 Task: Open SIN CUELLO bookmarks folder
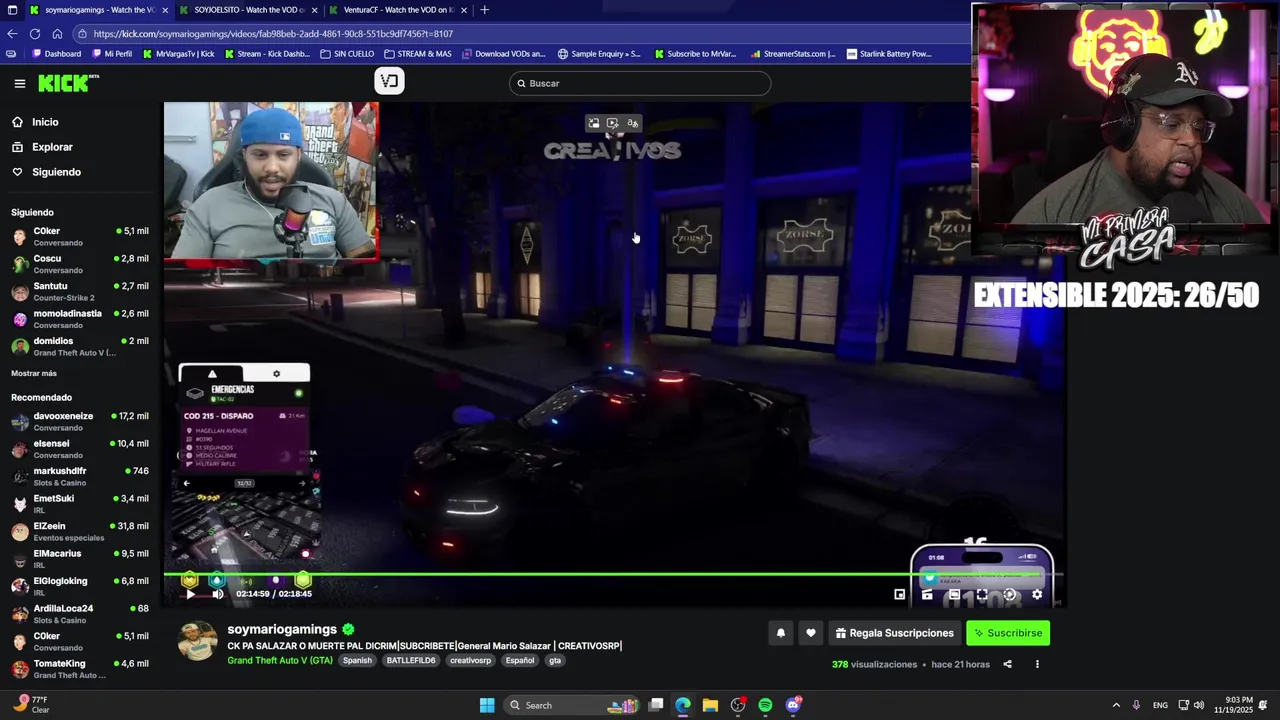[x=347, y=54]
